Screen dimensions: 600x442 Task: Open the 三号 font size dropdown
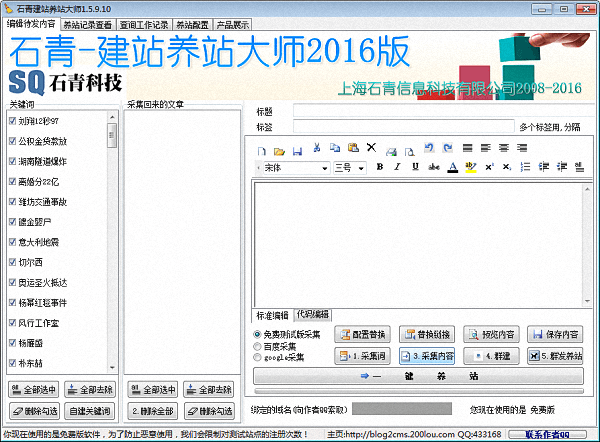coord(350,167)
